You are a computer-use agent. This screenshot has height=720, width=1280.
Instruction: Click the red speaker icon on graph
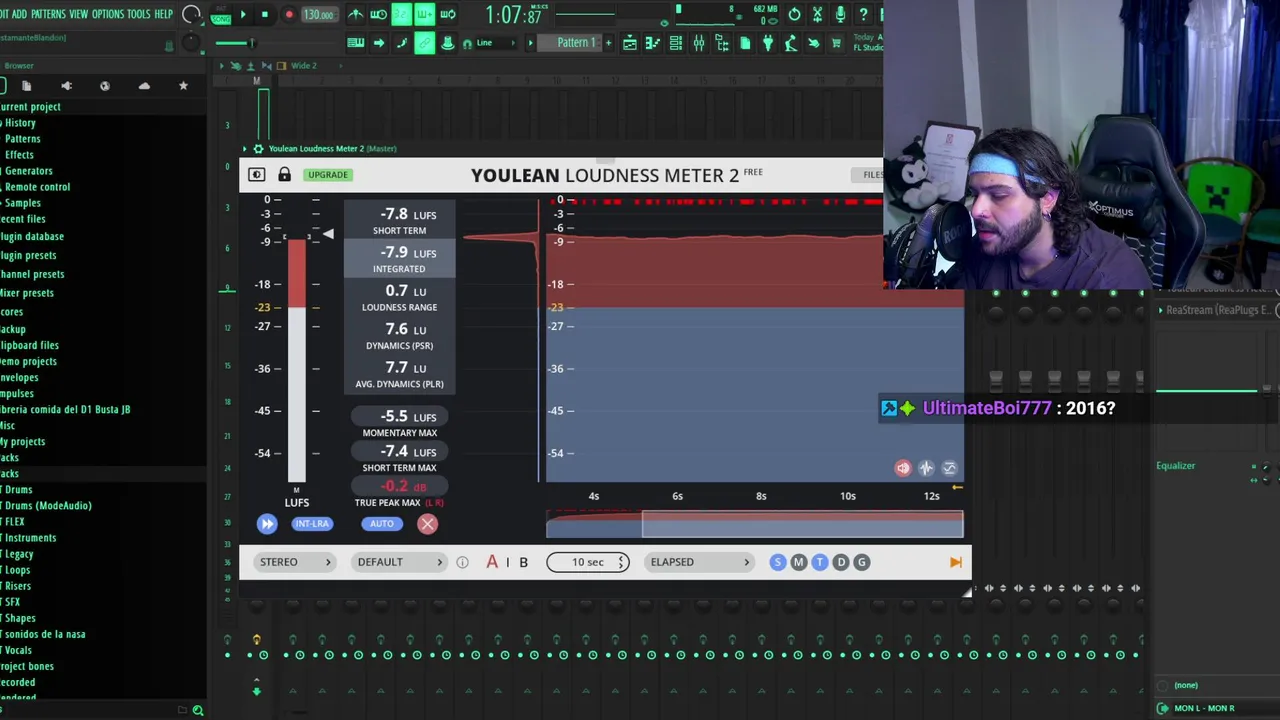click(903, 468)
